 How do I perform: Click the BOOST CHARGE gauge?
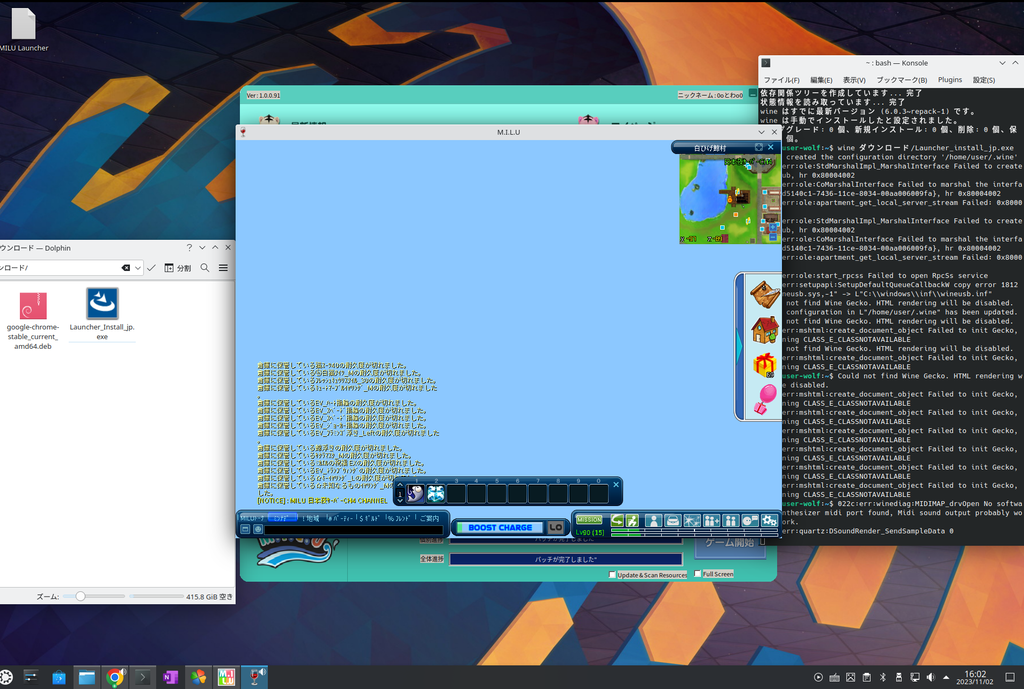click(x=500, y=527)
